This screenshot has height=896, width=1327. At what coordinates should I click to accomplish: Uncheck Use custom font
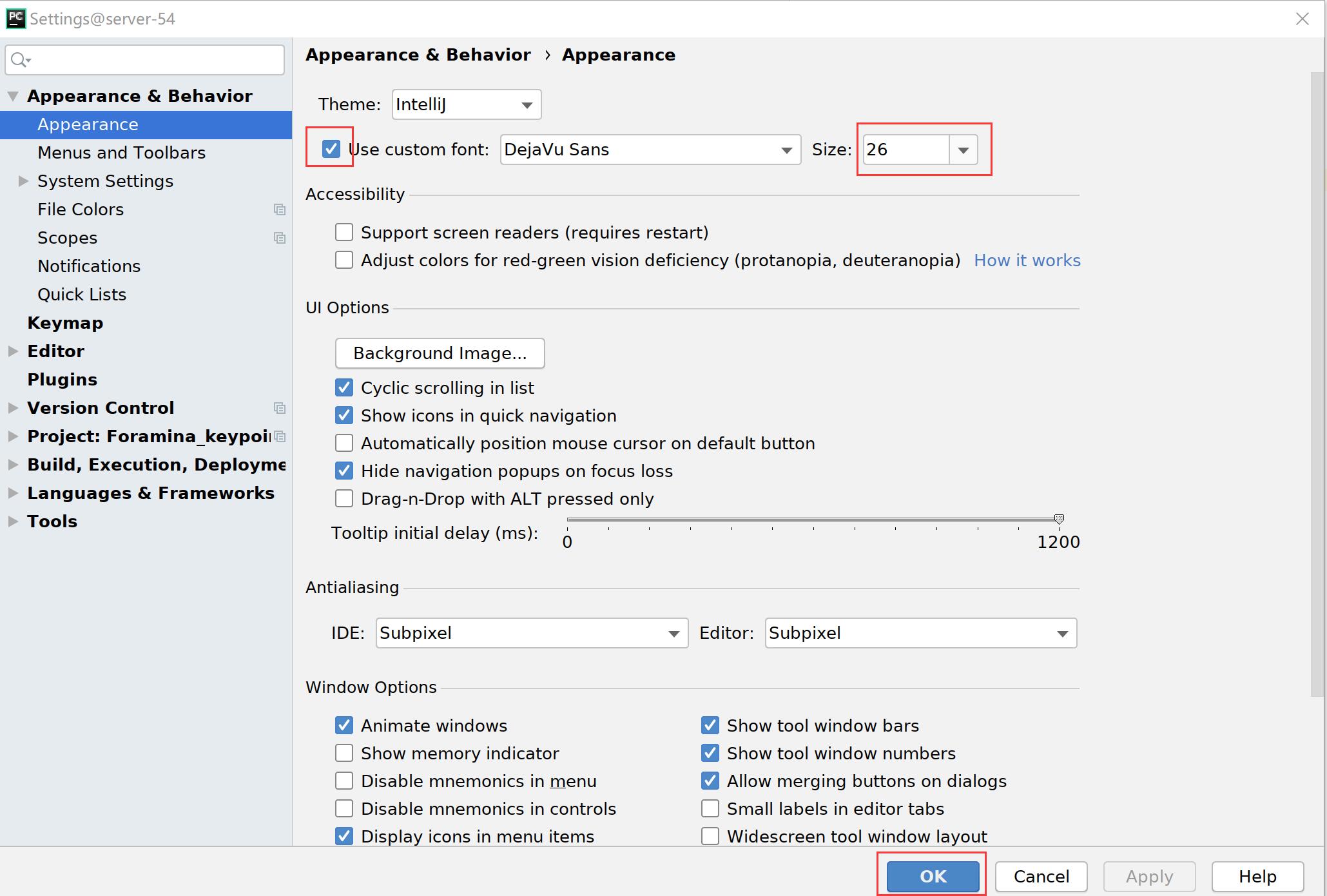pyautogui.click(x=331, y=149)
